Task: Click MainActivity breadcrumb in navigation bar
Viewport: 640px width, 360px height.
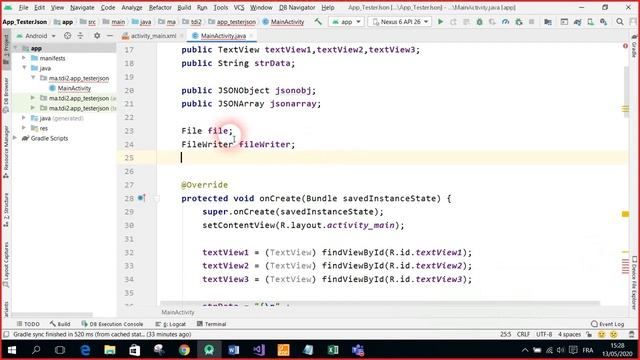Action: (x=283, y=22)
